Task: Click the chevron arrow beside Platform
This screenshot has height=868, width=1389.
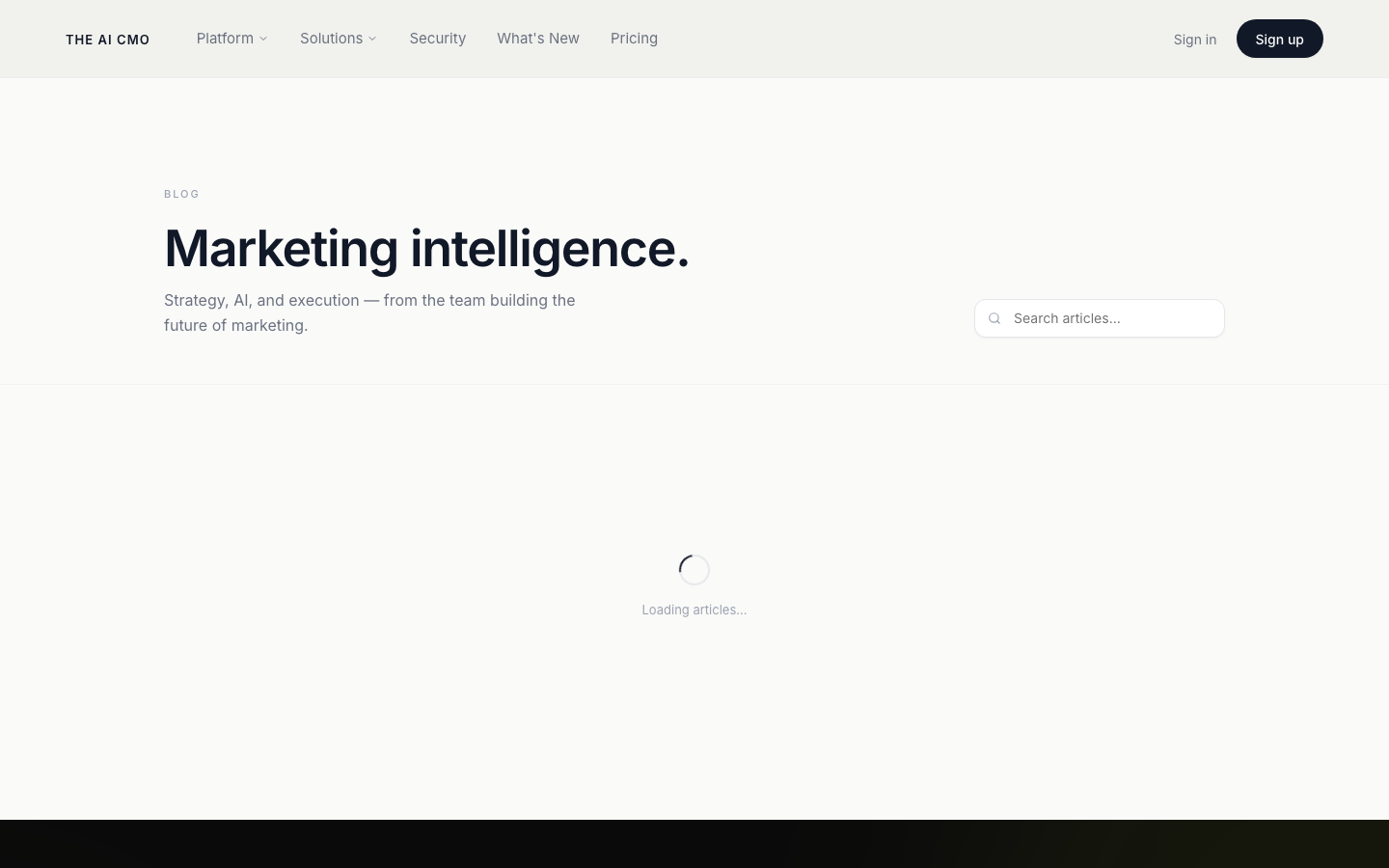Action: (263, 39)
